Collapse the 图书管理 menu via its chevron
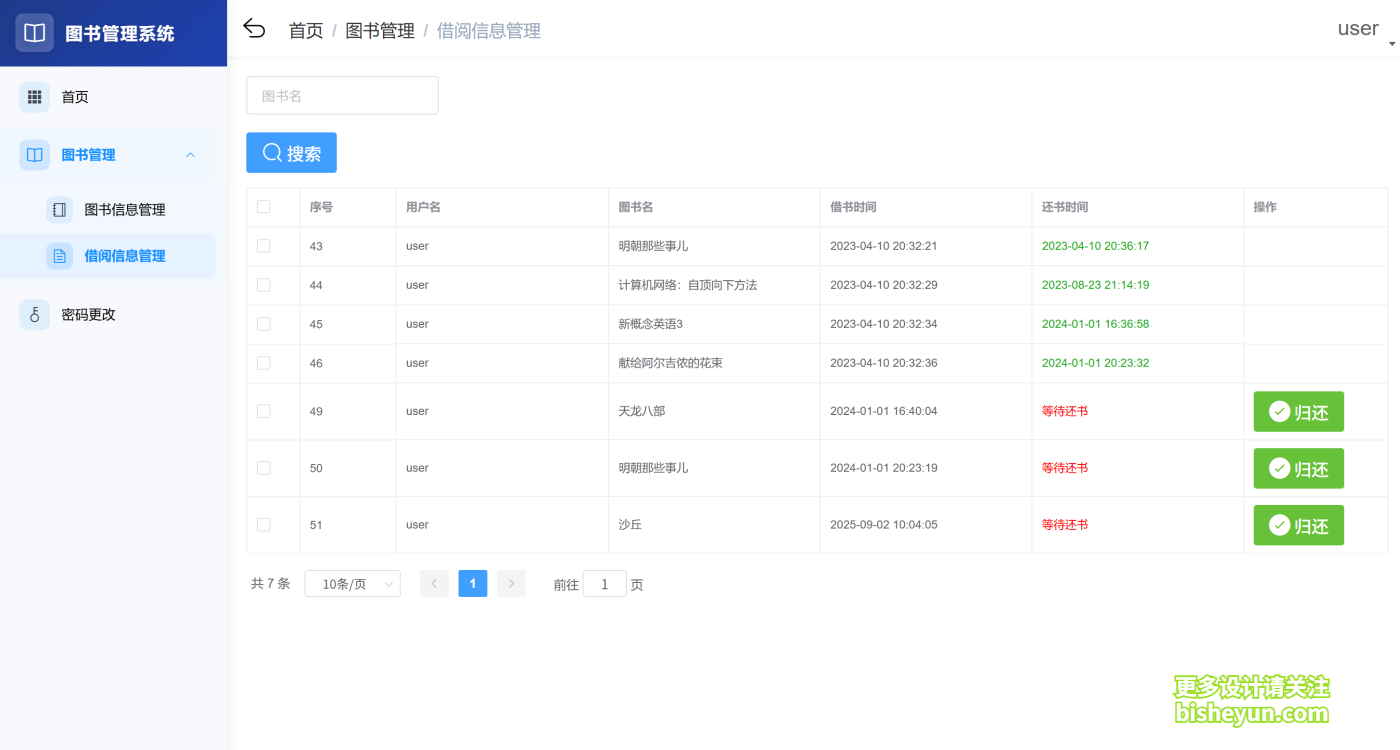Viewport: 1400px width, 750px height. pos(190,155)
